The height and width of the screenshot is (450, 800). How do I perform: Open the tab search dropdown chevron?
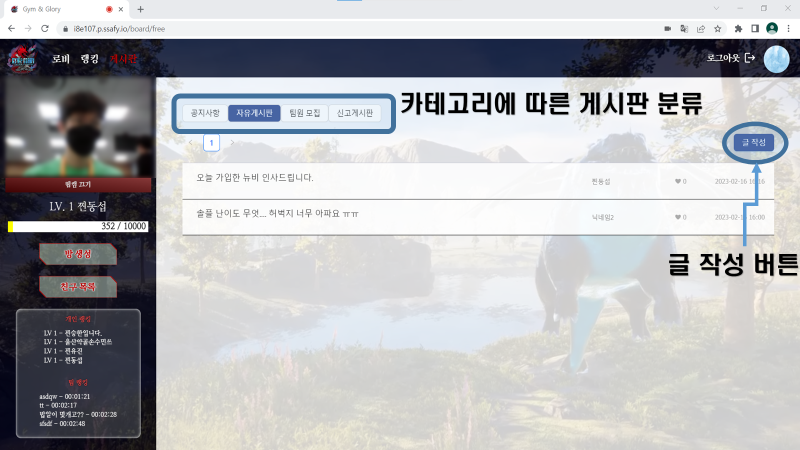point(716,8)
